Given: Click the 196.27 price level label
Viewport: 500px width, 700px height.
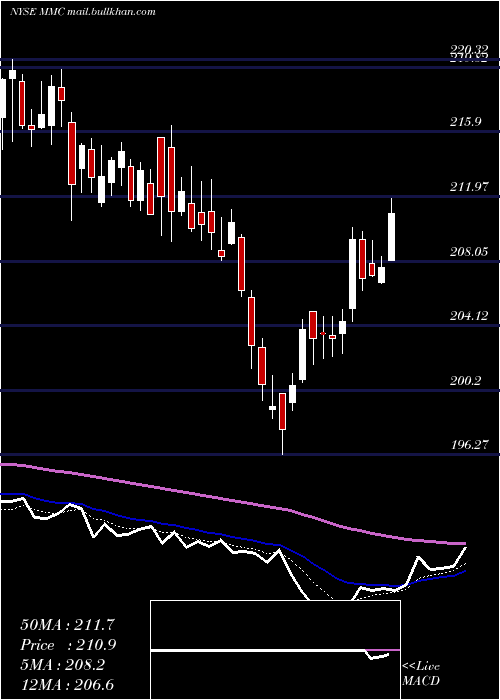Looking at the screenshot, I should click(x=468, y=445).
